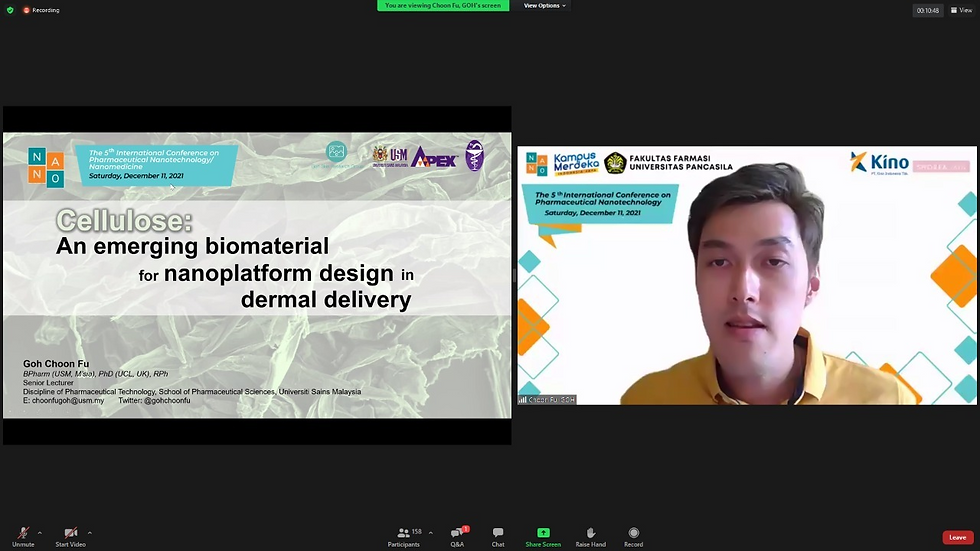The width and height of the screenshot is (980, 551).
Task: Start the video camera
Action: click(x=71, y=537)
